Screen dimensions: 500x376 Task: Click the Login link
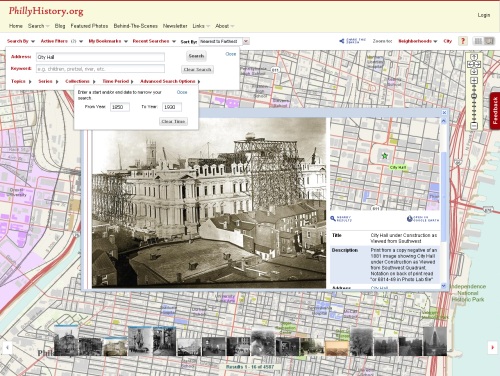484,15
